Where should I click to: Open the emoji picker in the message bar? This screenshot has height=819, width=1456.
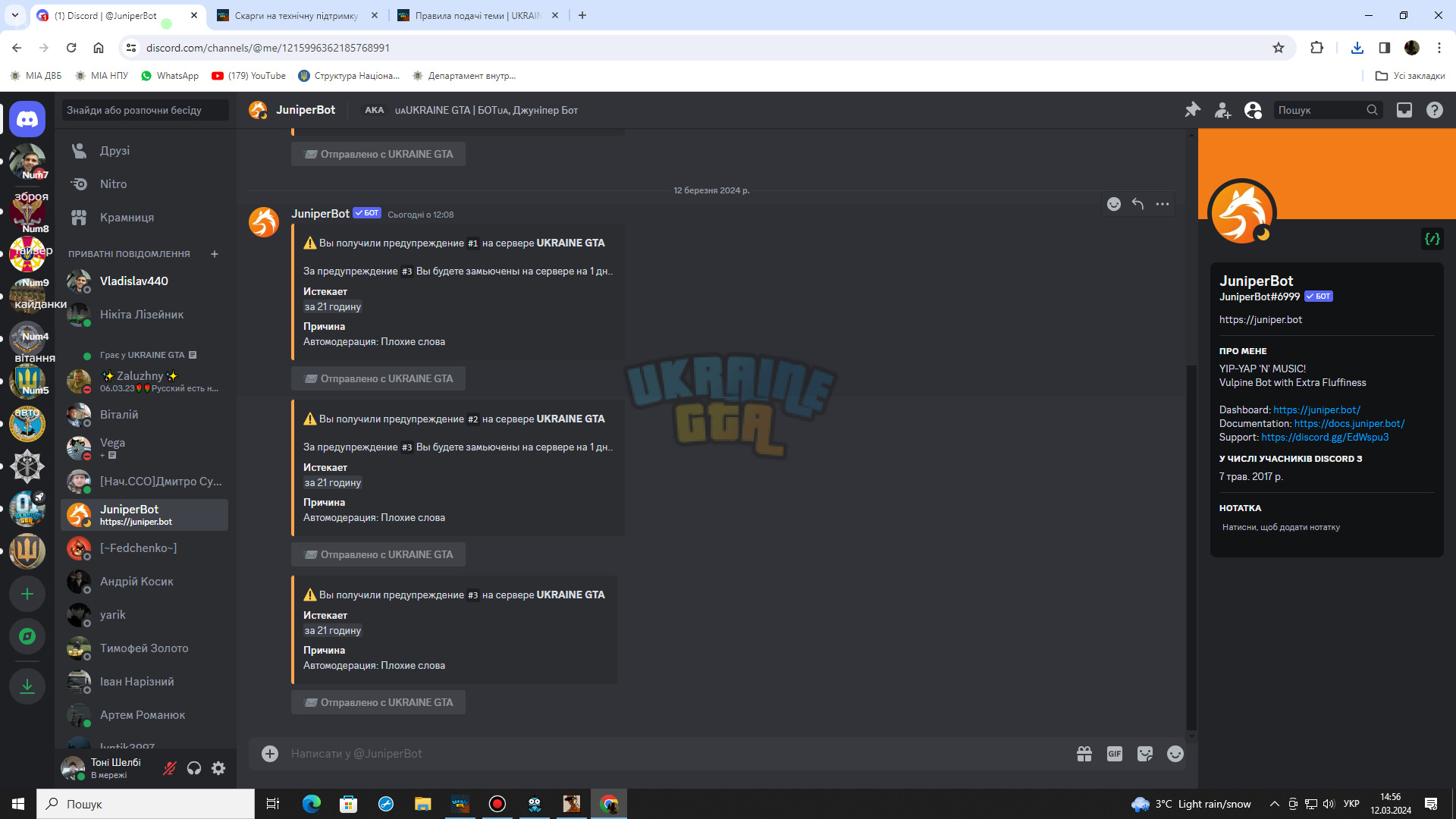click(x=1175, y=754)
